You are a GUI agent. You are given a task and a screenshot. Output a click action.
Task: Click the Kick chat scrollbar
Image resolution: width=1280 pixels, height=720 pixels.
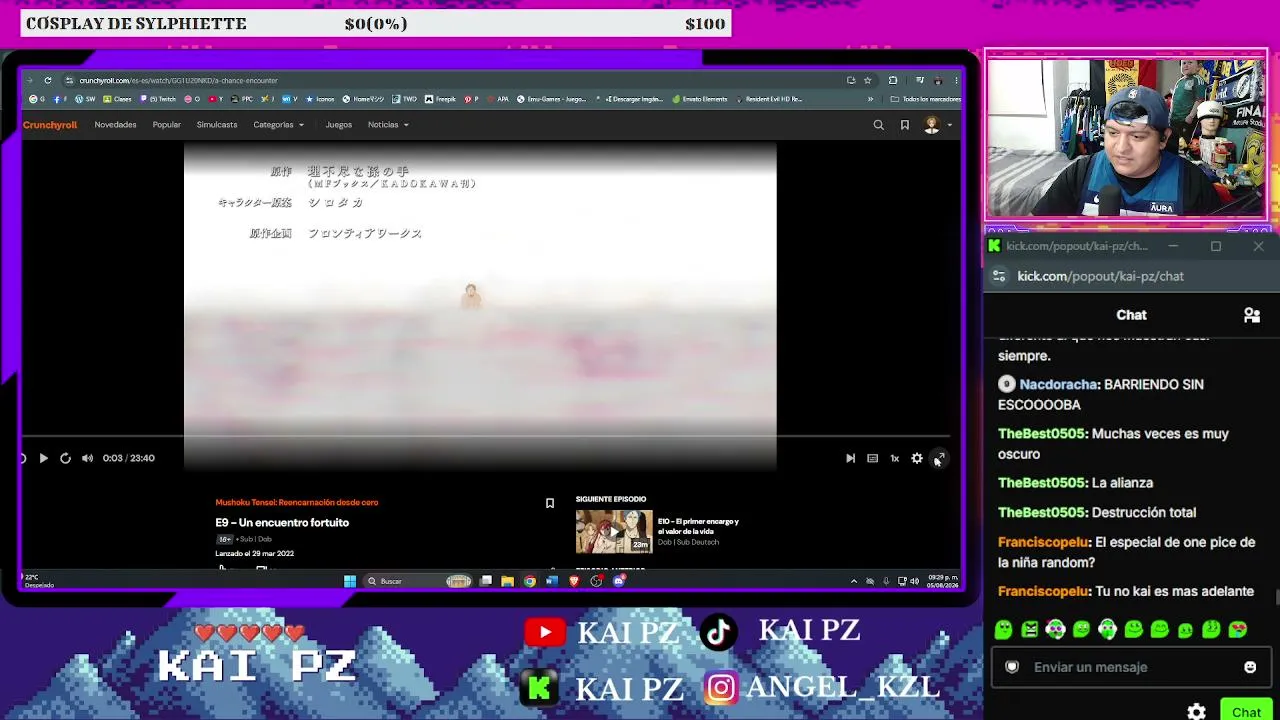coord(1276,597)
